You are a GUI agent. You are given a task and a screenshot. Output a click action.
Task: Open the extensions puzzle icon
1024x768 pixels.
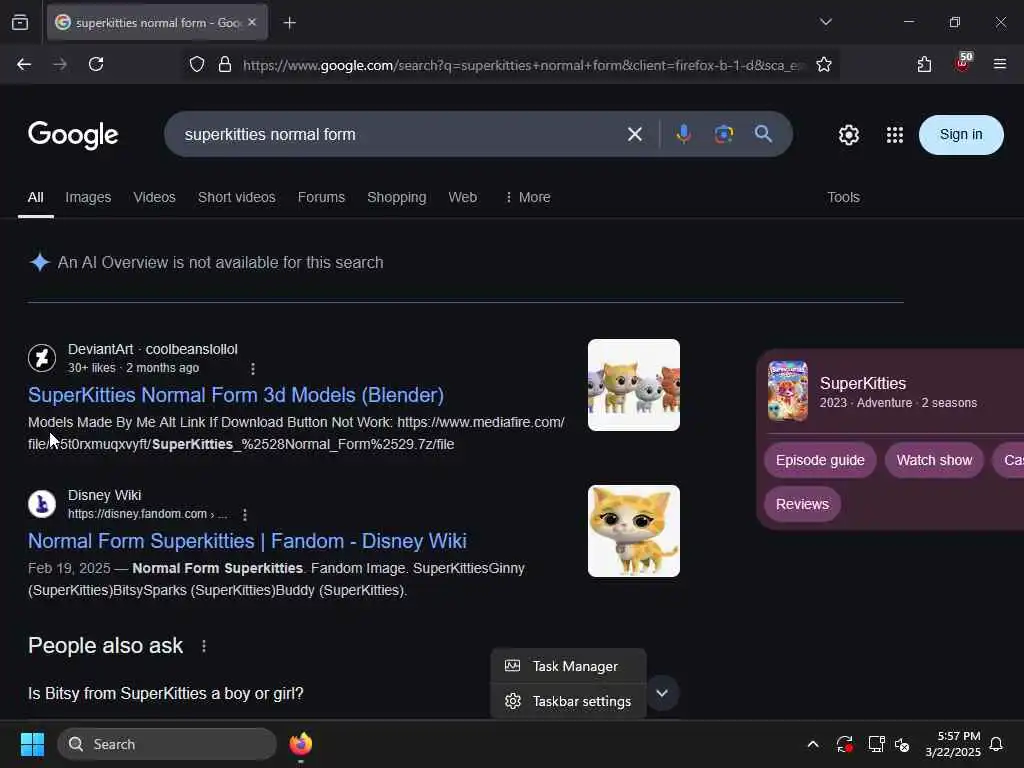coord(924,64)
